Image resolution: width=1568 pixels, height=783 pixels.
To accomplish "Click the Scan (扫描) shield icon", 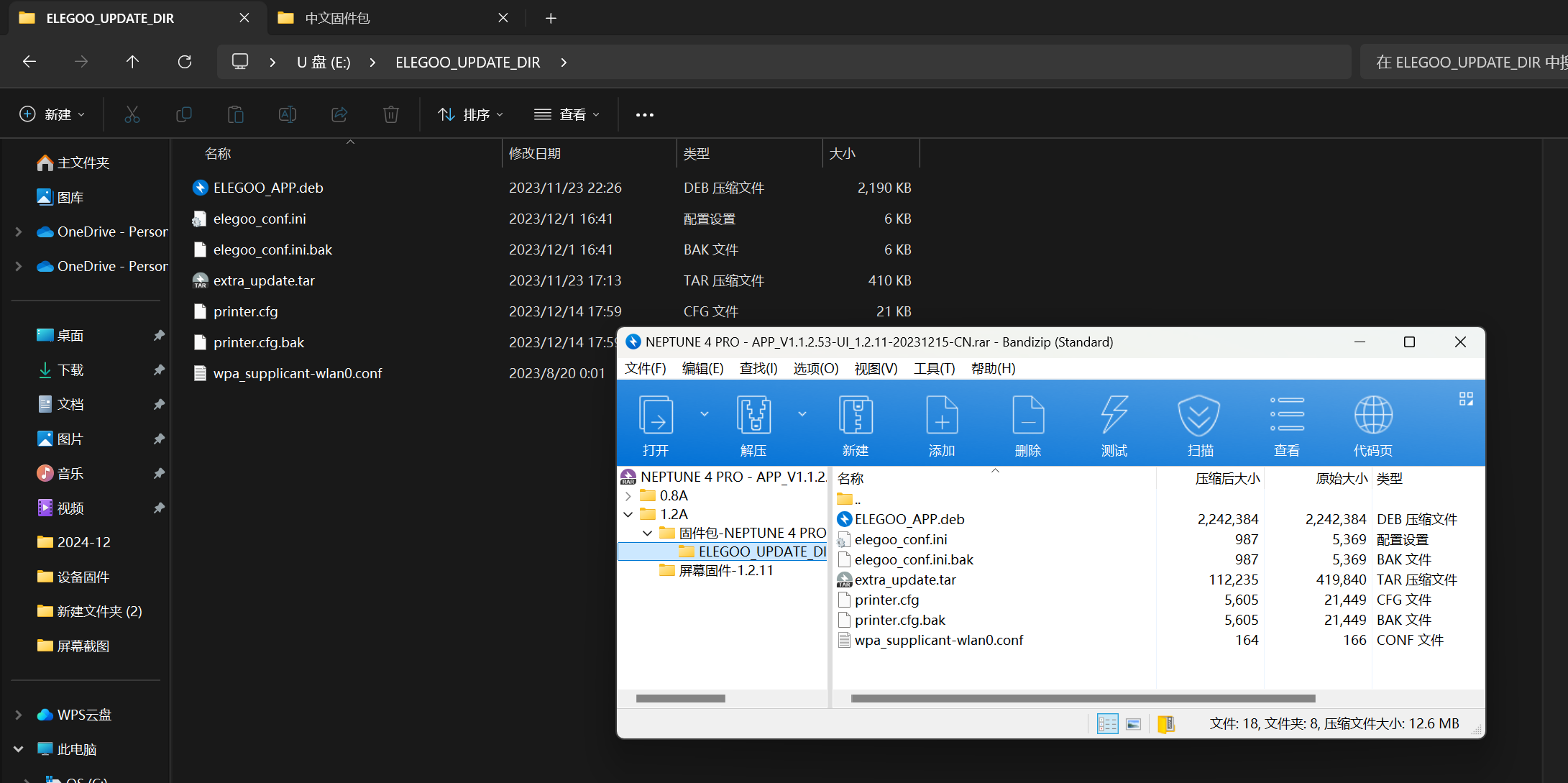I will click(x=1199, y=416).
